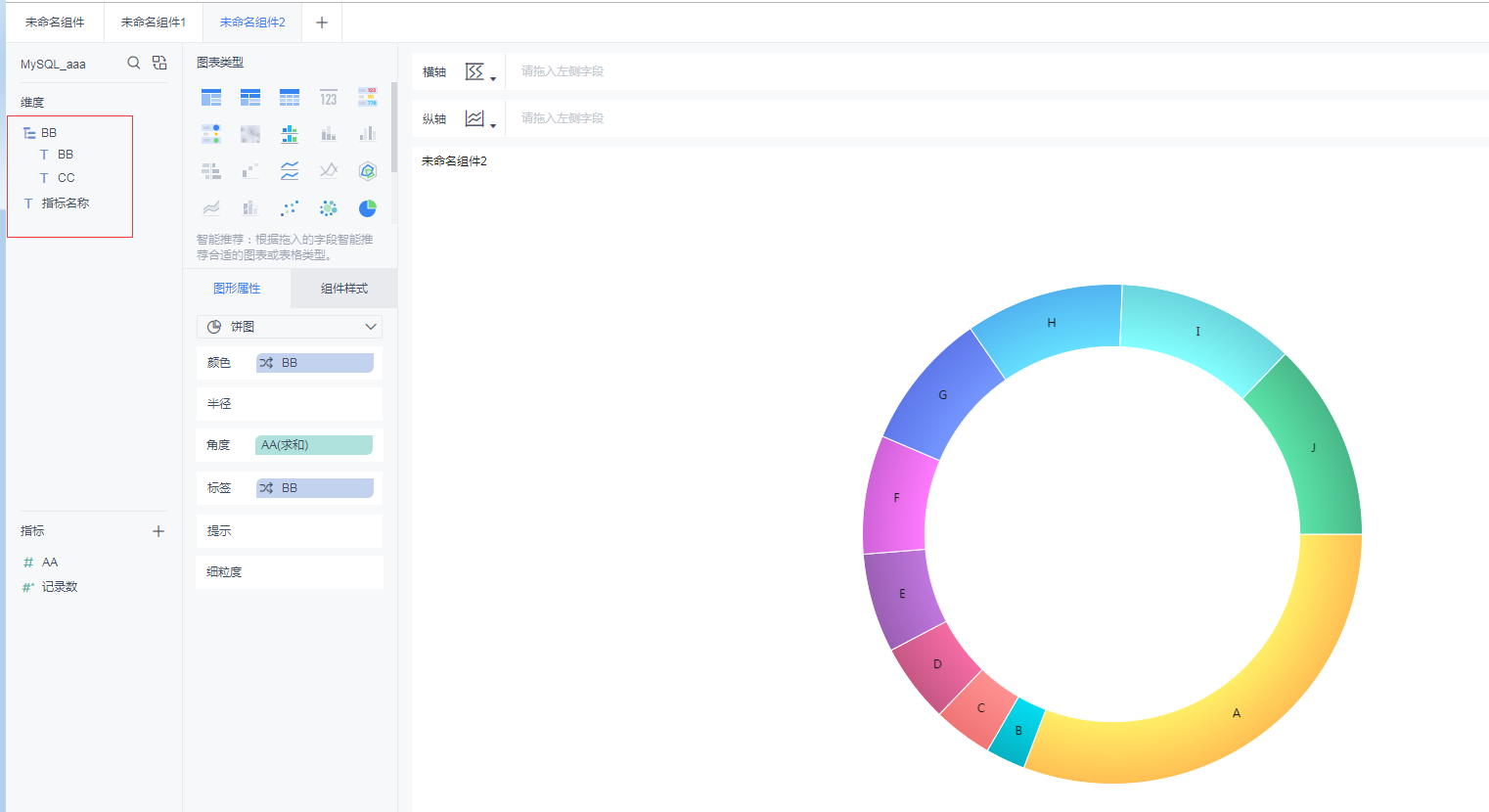Click the salmon pie slice C
This screenshot has height=812, width=1489.
980,708
